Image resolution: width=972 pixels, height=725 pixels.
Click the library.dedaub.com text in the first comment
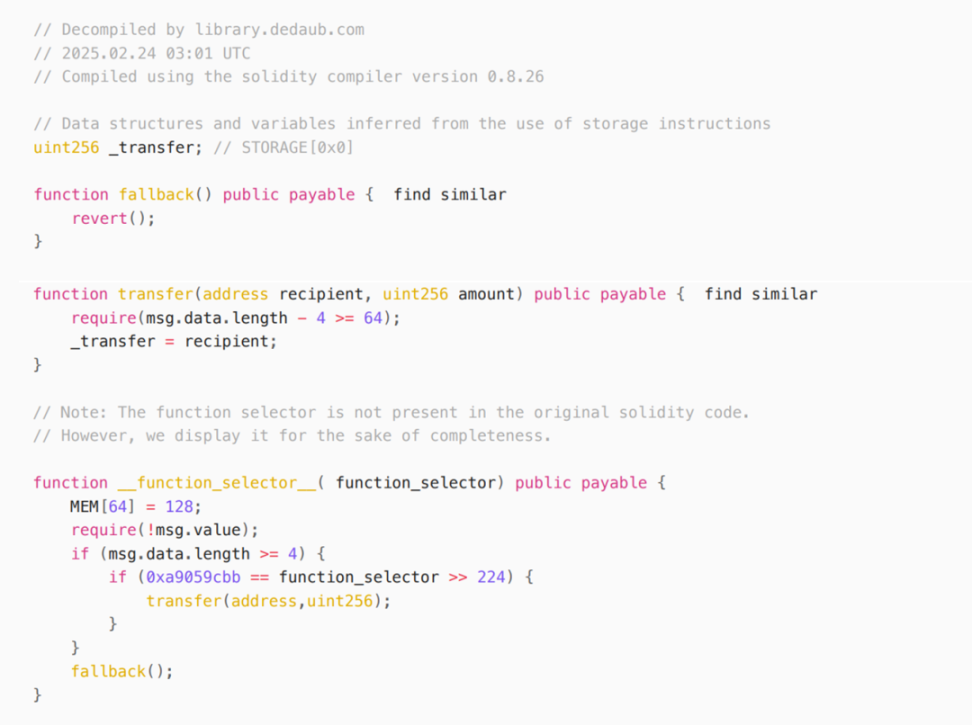point(279,30)
